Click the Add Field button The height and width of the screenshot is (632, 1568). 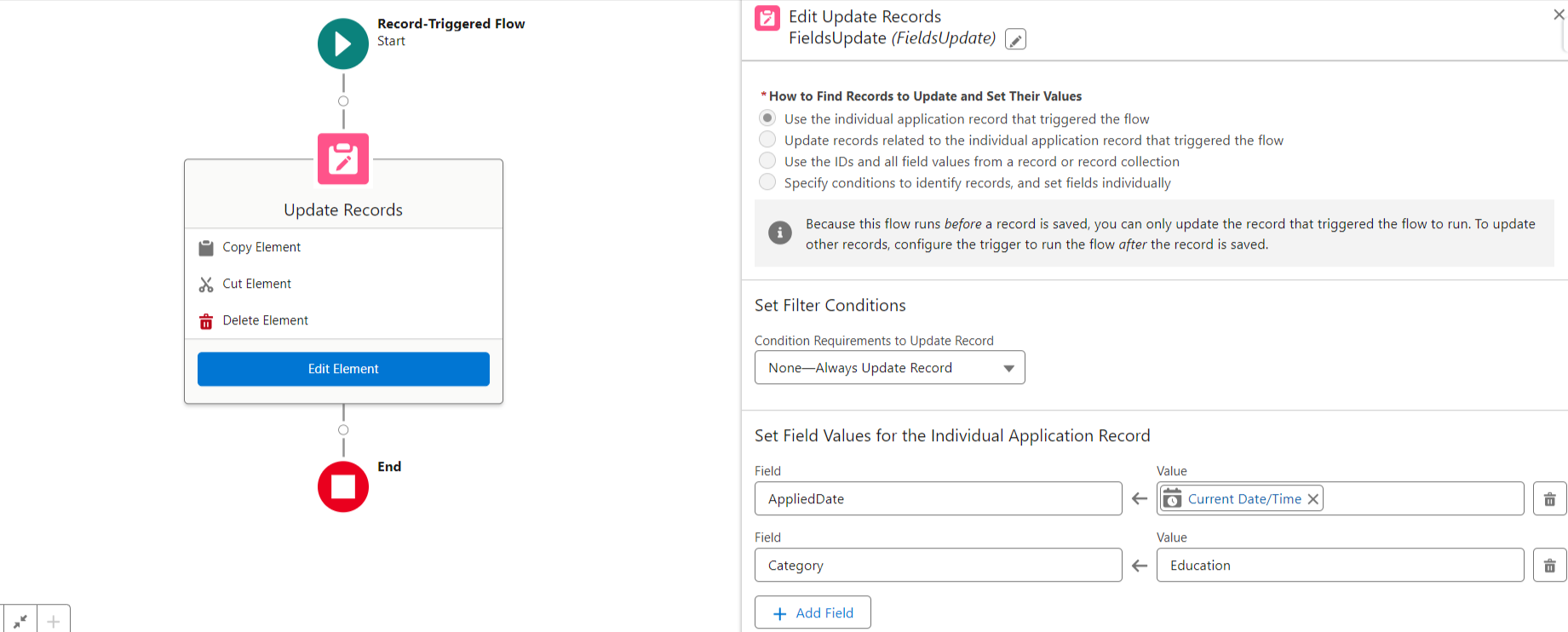click(813, 612)
